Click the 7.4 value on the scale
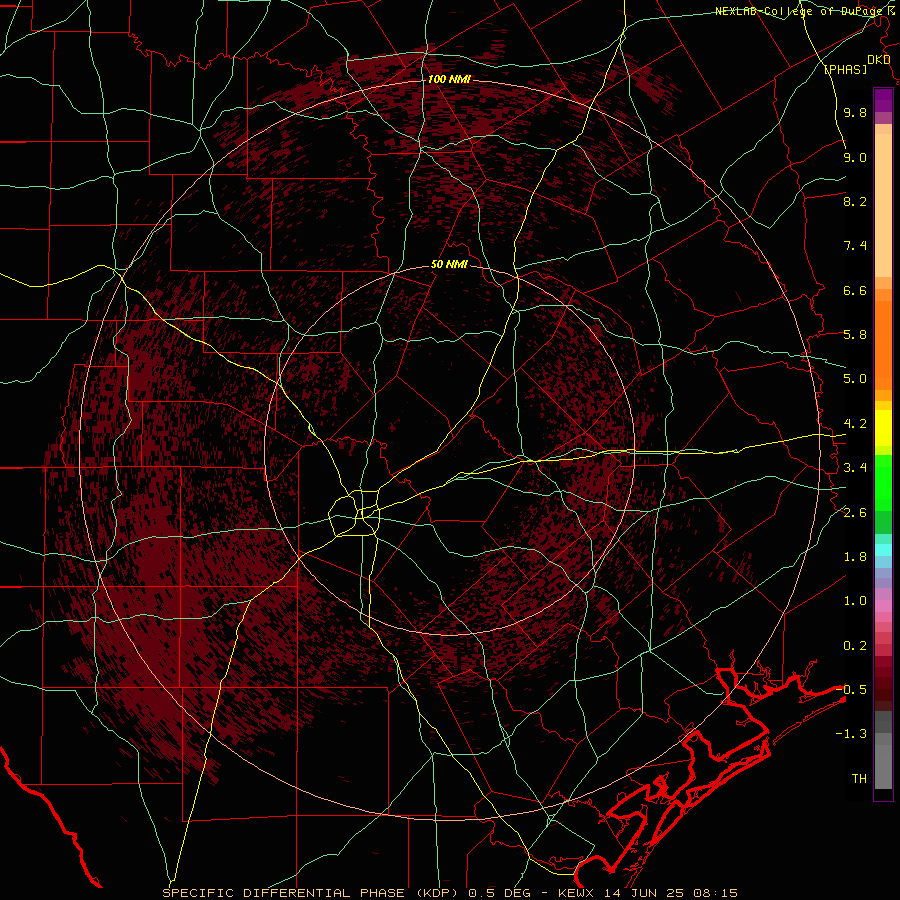The image size is (900, 900). pos(855,246)
